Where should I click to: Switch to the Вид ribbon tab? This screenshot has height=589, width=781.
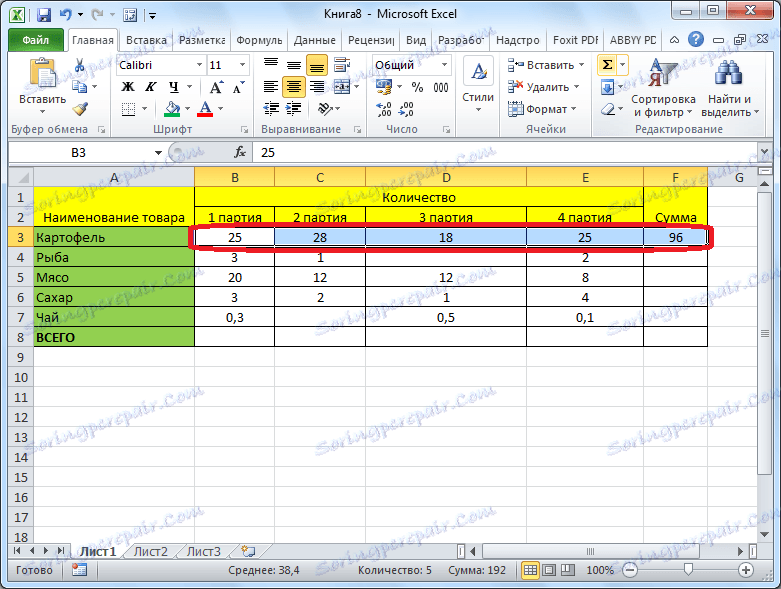point(415,40)
